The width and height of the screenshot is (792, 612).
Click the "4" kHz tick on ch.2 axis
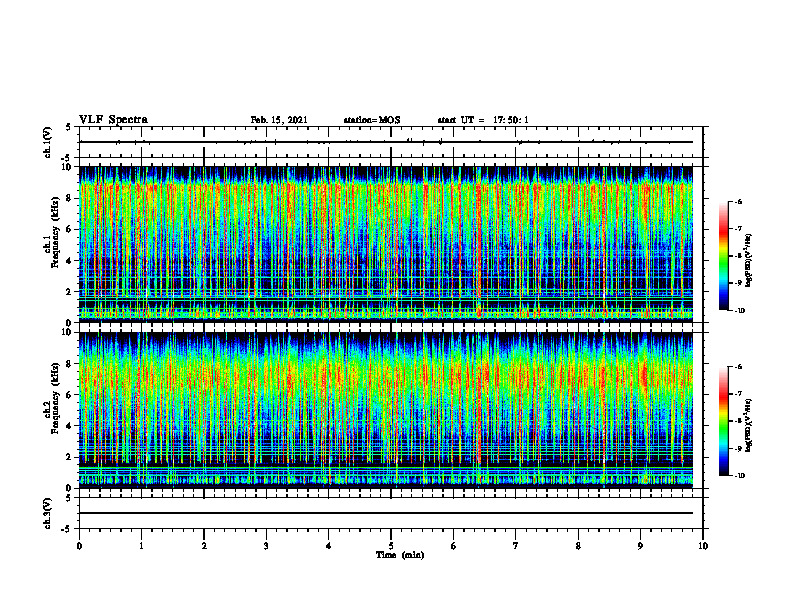(x=70, y=426)
